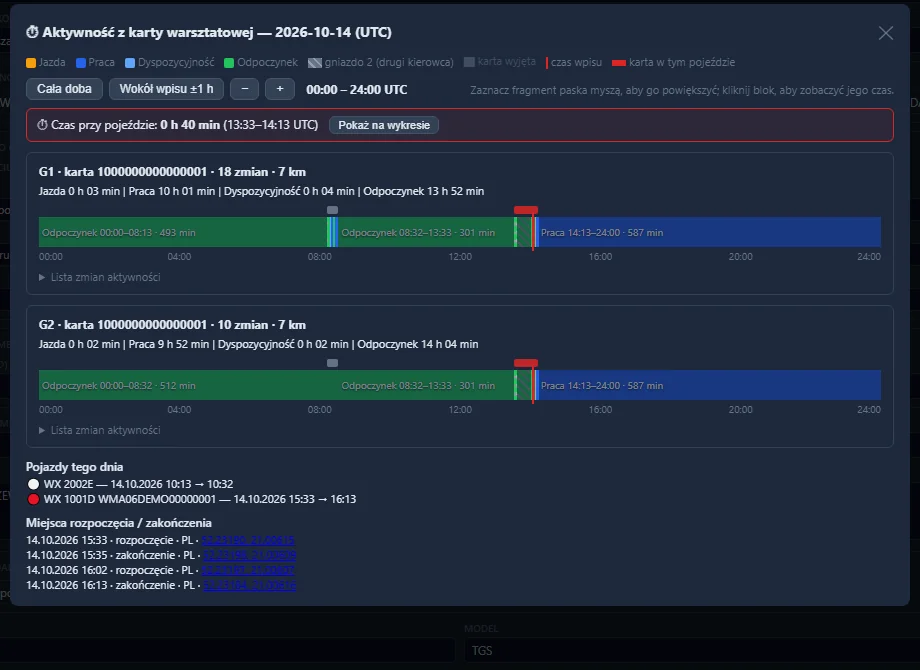Open coordinates link for 16:13 zakończenie
This screenshot has width=920, height=670.
click(249, 585)
